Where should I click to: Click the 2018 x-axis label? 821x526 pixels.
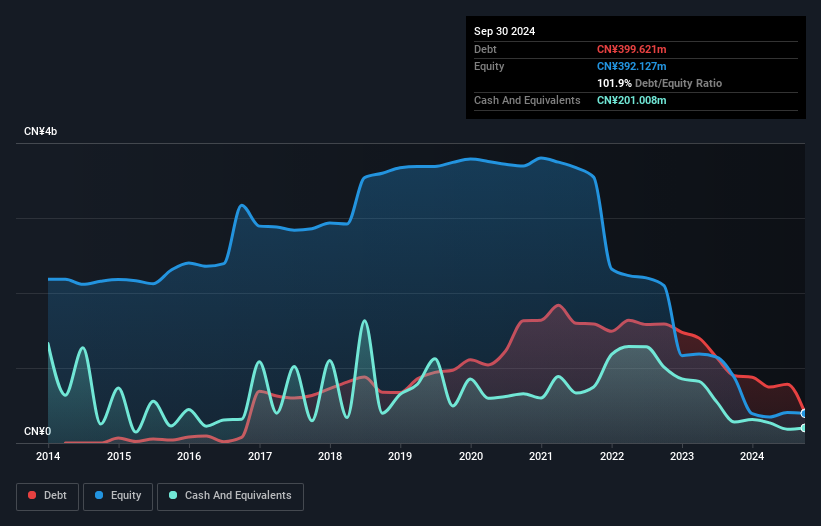(330, 456)
